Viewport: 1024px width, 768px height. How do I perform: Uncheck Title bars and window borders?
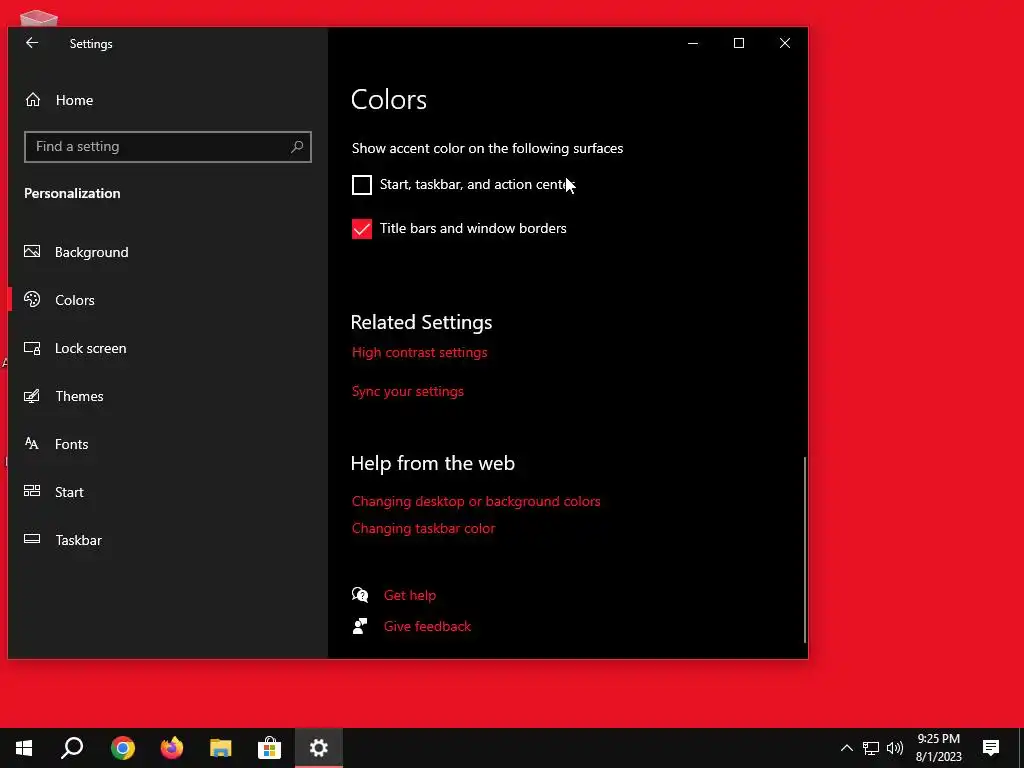pyautogui.click(x=362, y=229)
